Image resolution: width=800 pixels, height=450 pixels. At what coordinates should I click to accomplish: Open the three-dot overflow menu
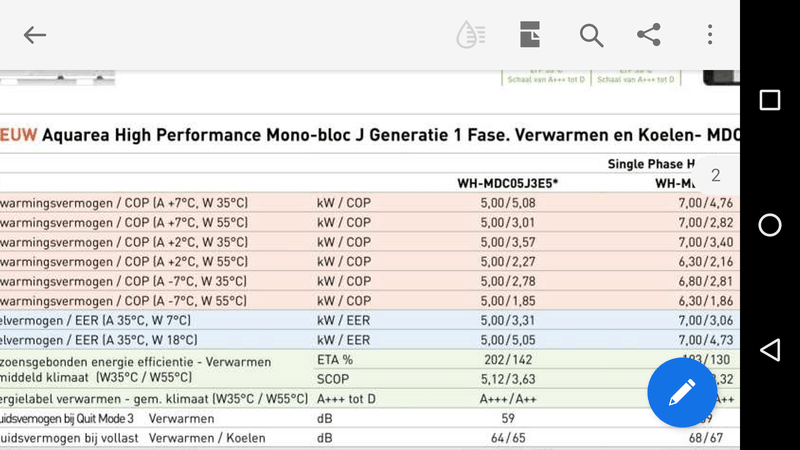709,35
